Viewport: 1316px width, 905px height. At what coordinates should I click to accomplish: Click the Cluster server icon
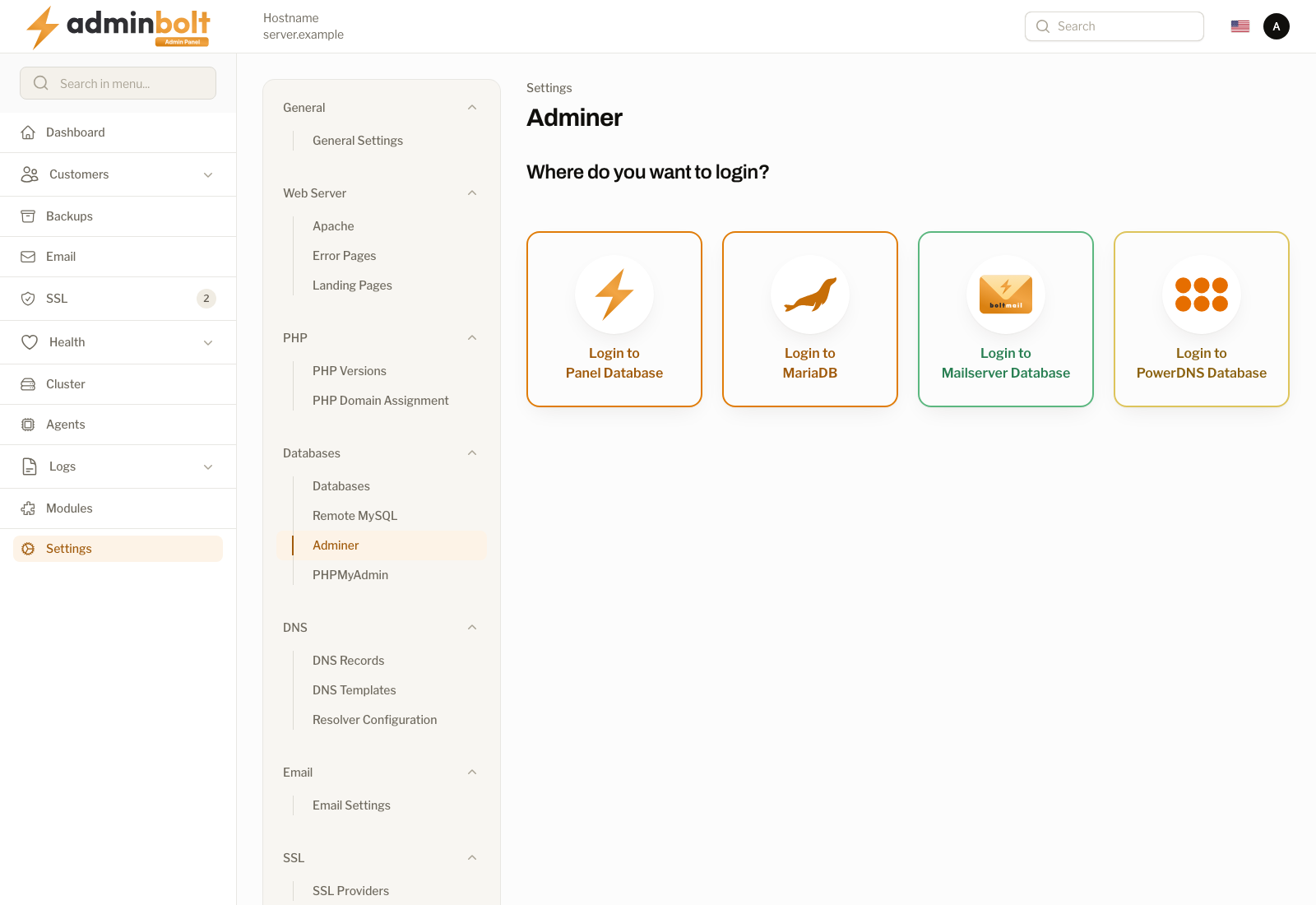pos(28,384)
